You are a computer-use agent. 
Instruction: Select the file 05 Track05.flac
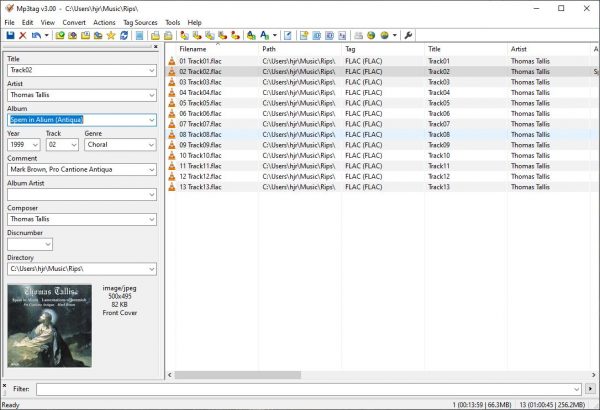201,103
